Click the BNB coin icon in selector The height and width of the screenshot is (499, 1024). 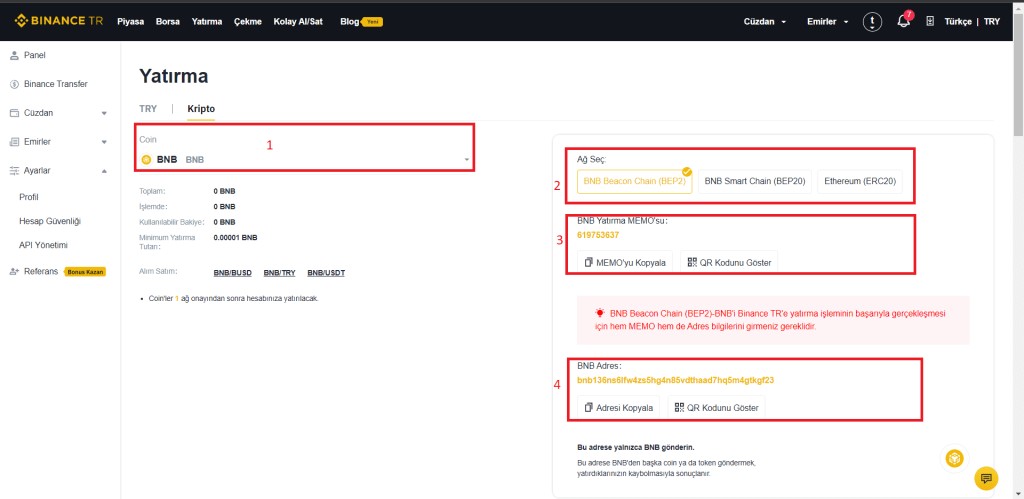pyautogui.click(x=146, y=159)
